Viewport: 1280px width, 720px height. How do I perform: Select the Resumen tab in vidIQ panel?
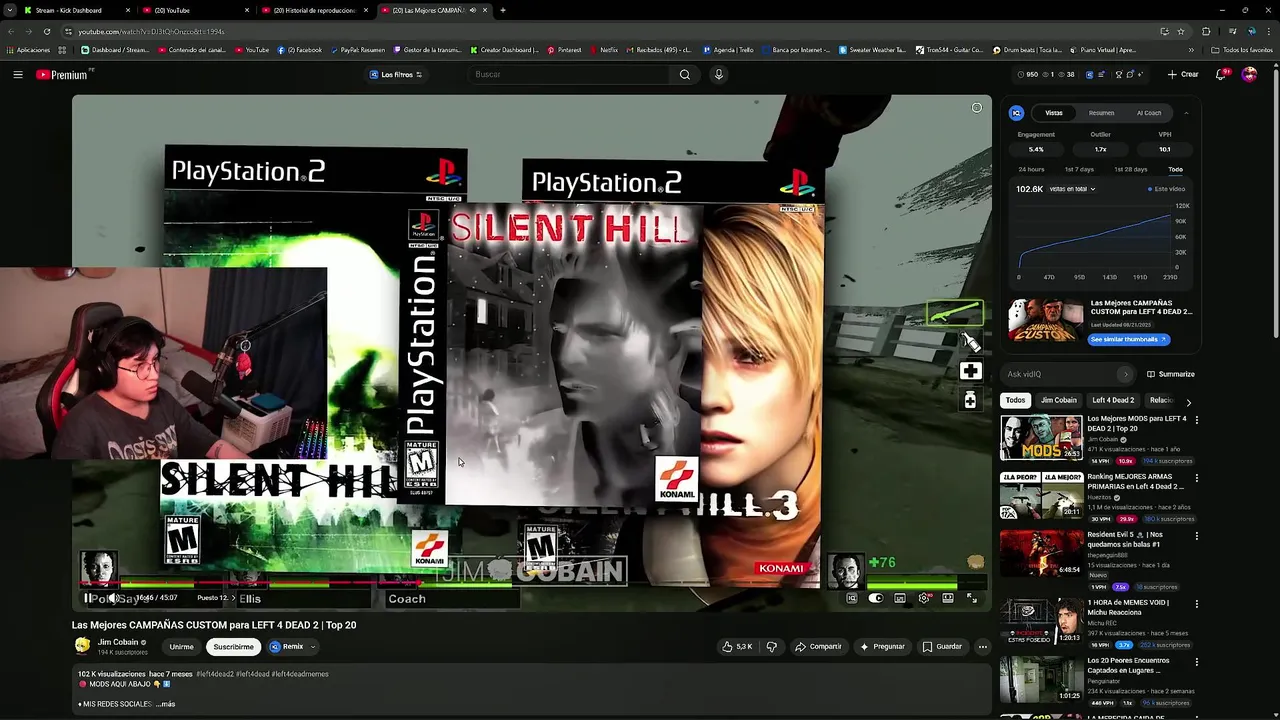[1101, 113]
